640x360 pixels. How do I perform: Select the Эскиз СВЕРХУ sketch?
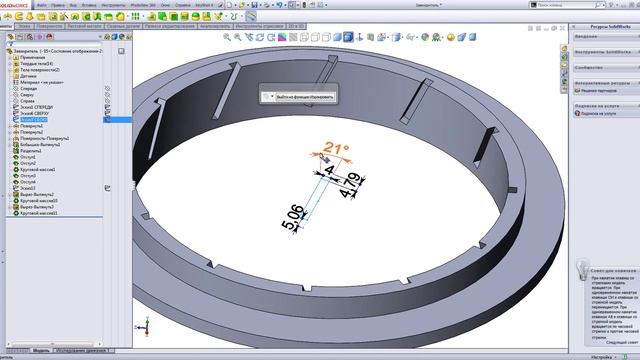pyautogui.click(x=35, y=113)
